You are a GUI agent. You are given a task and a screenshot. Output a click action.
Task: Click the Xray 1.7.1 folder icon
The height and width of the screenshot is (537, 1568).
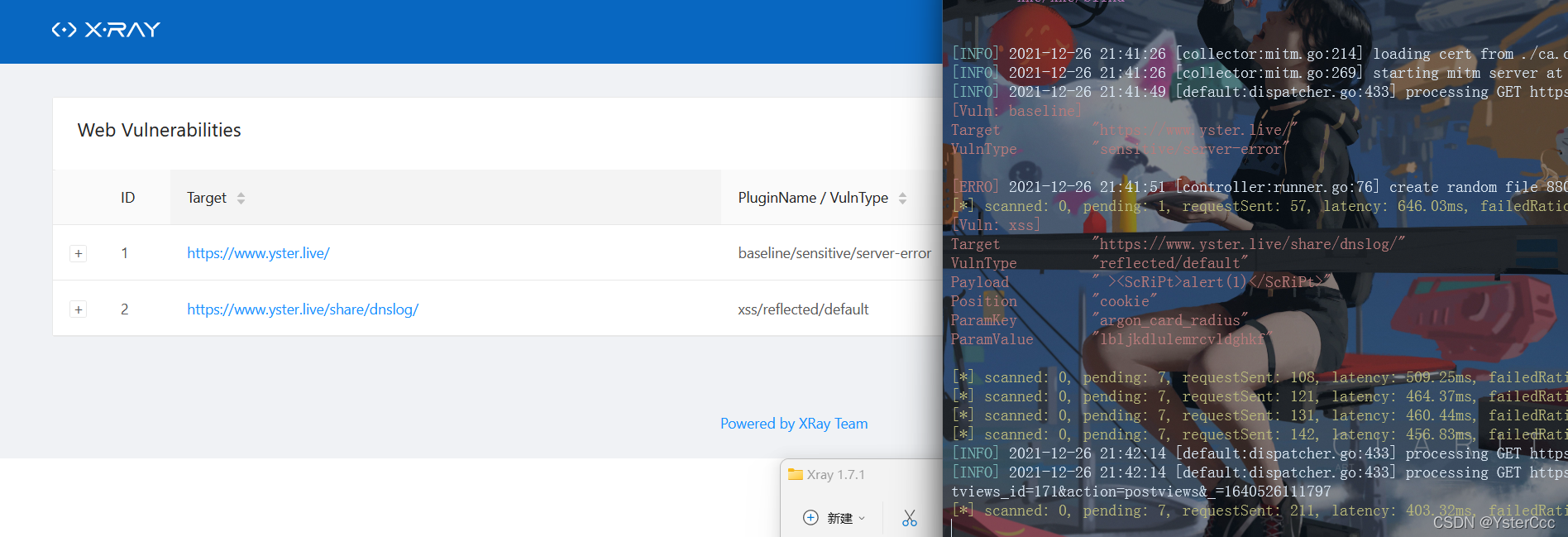796,474
